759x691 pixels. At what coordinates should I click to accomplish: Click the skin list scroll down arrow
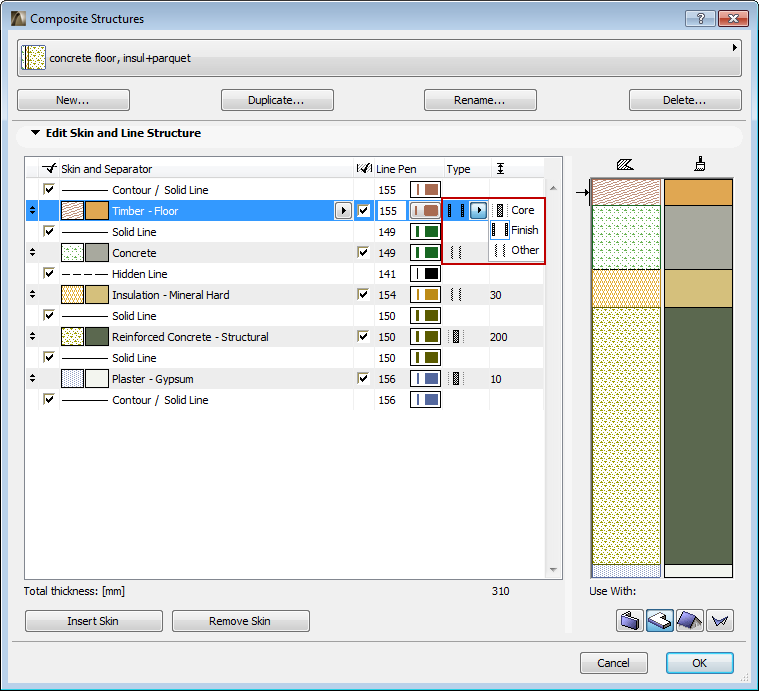[553, 570]
